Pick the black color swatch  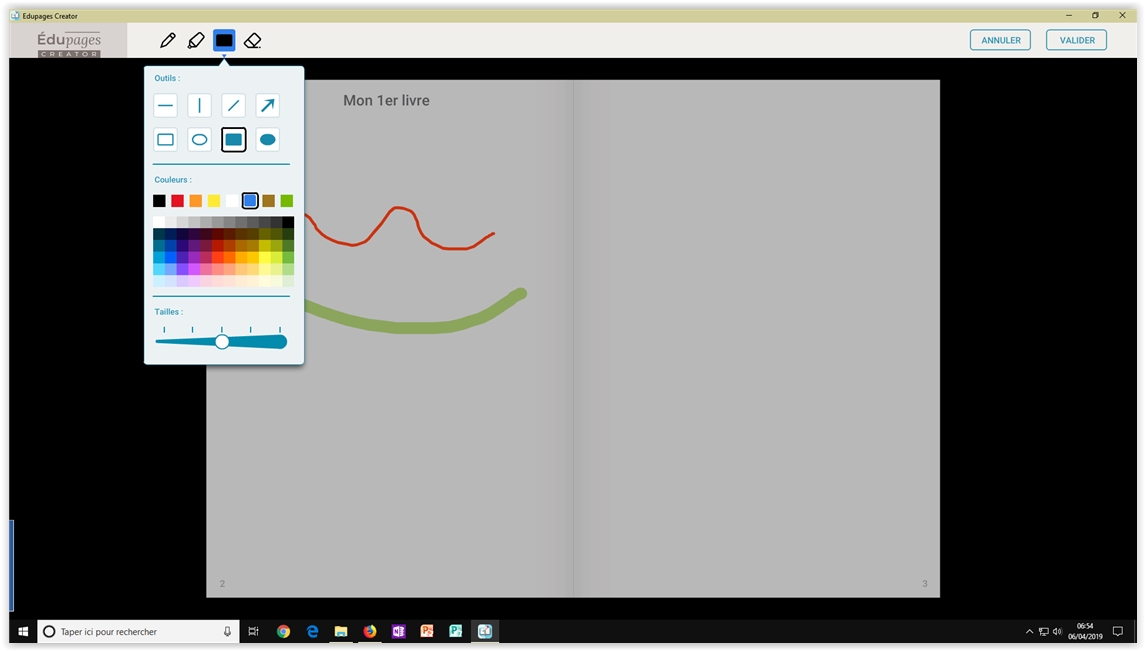pyautogui.click(x=159, y=201)
